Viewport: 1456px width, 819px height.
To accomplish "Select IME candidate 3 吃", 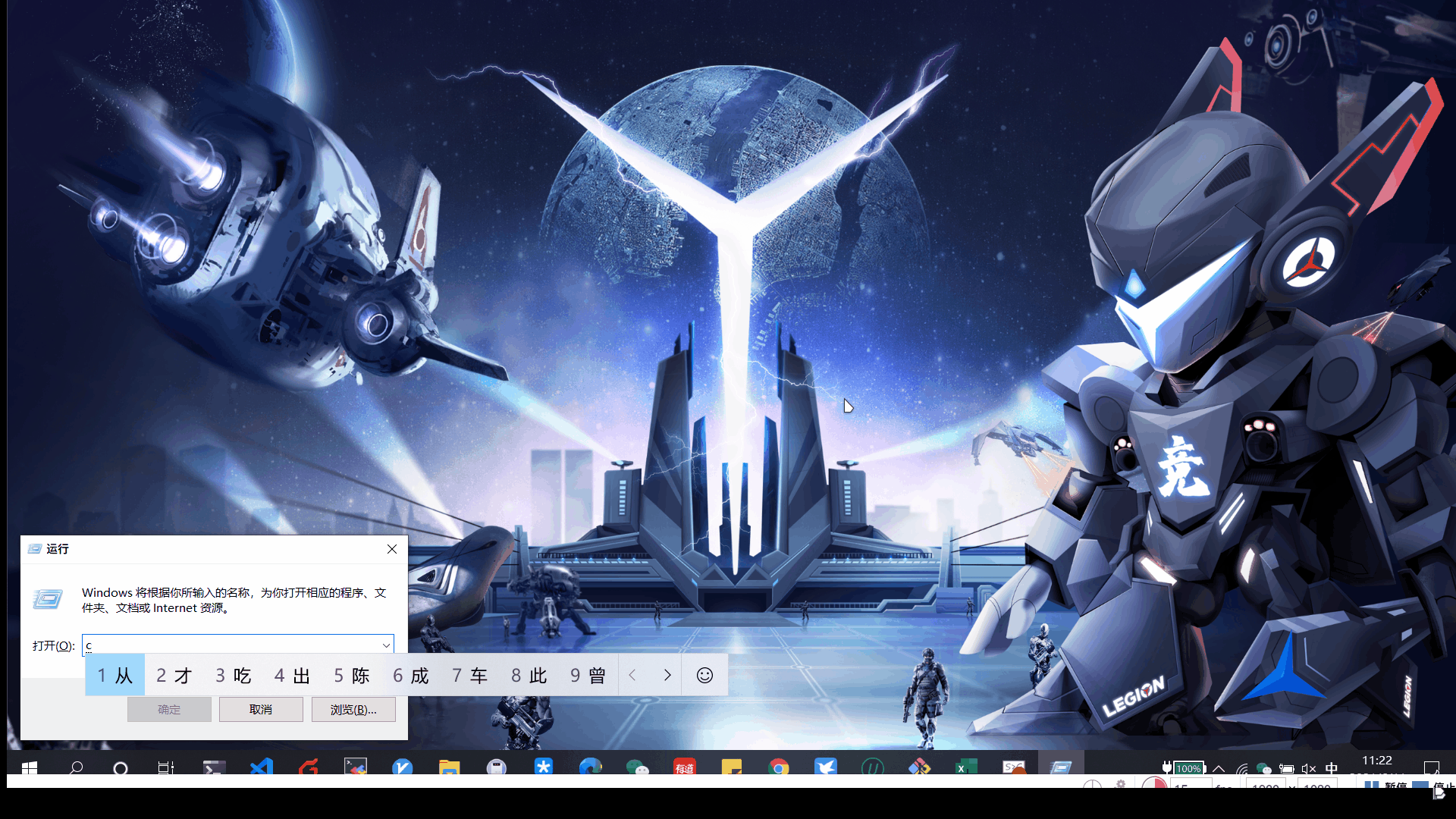I will [x=234, y=675].
